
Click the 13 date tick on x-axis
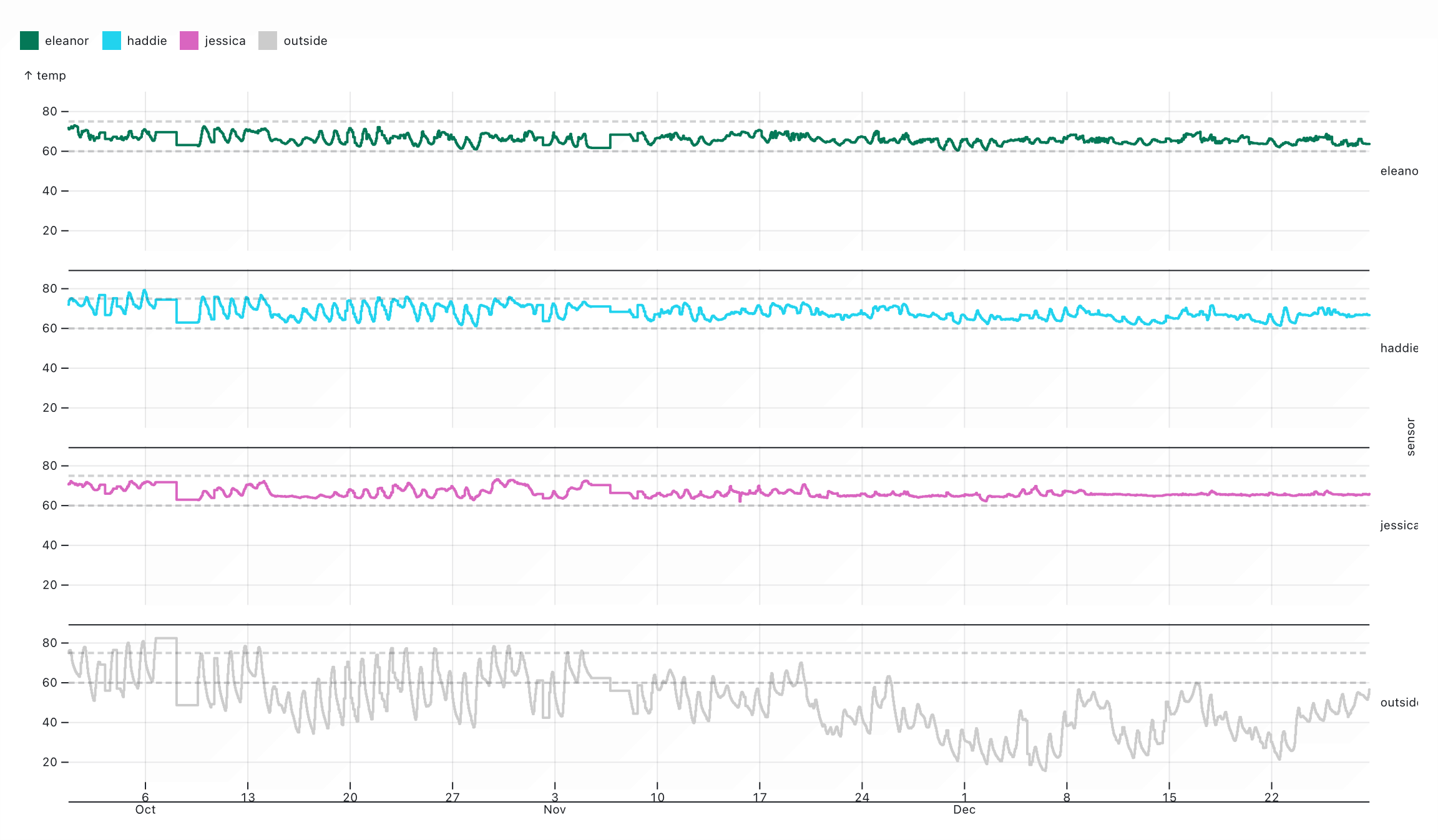coord(248,797)
